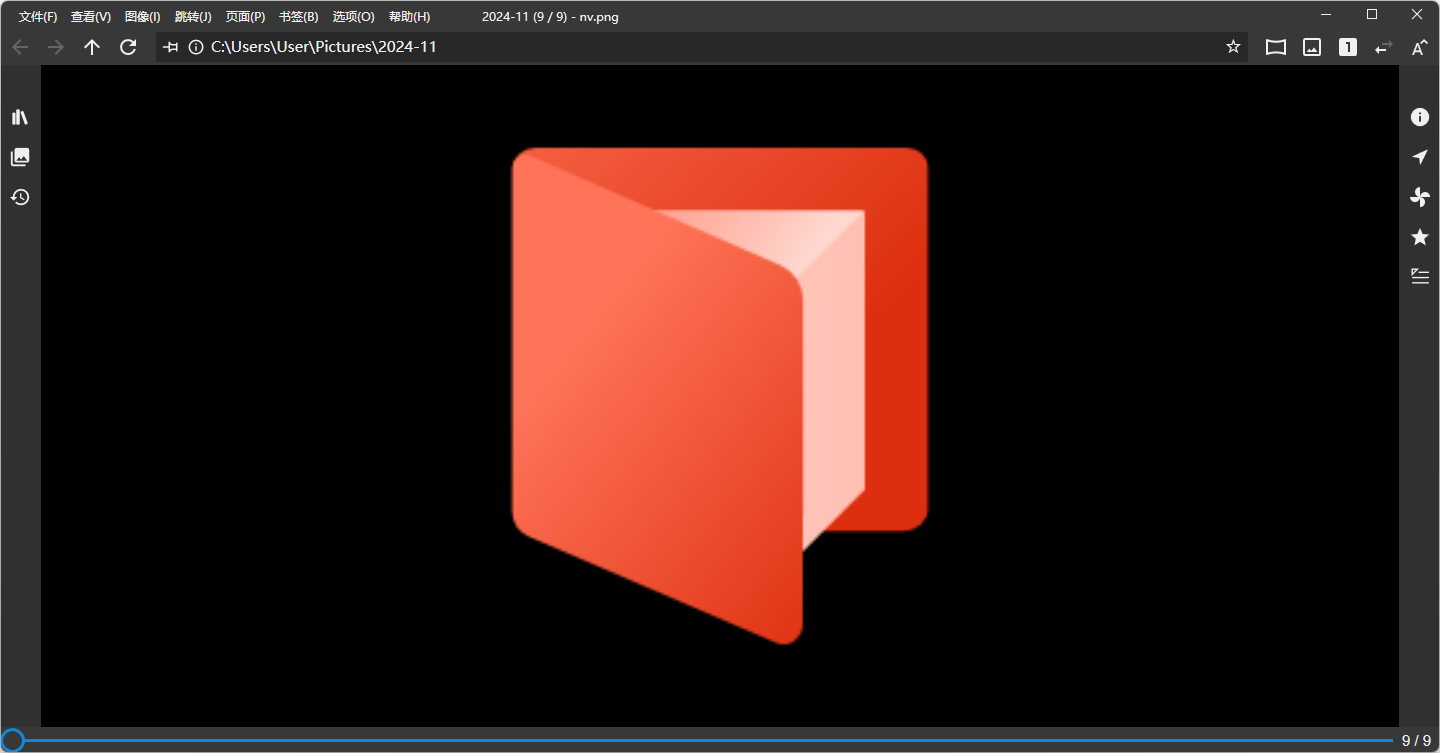This screenshot has height=753, width=1440.
Task: Open the 查看(V) menu
Action: 91,17
